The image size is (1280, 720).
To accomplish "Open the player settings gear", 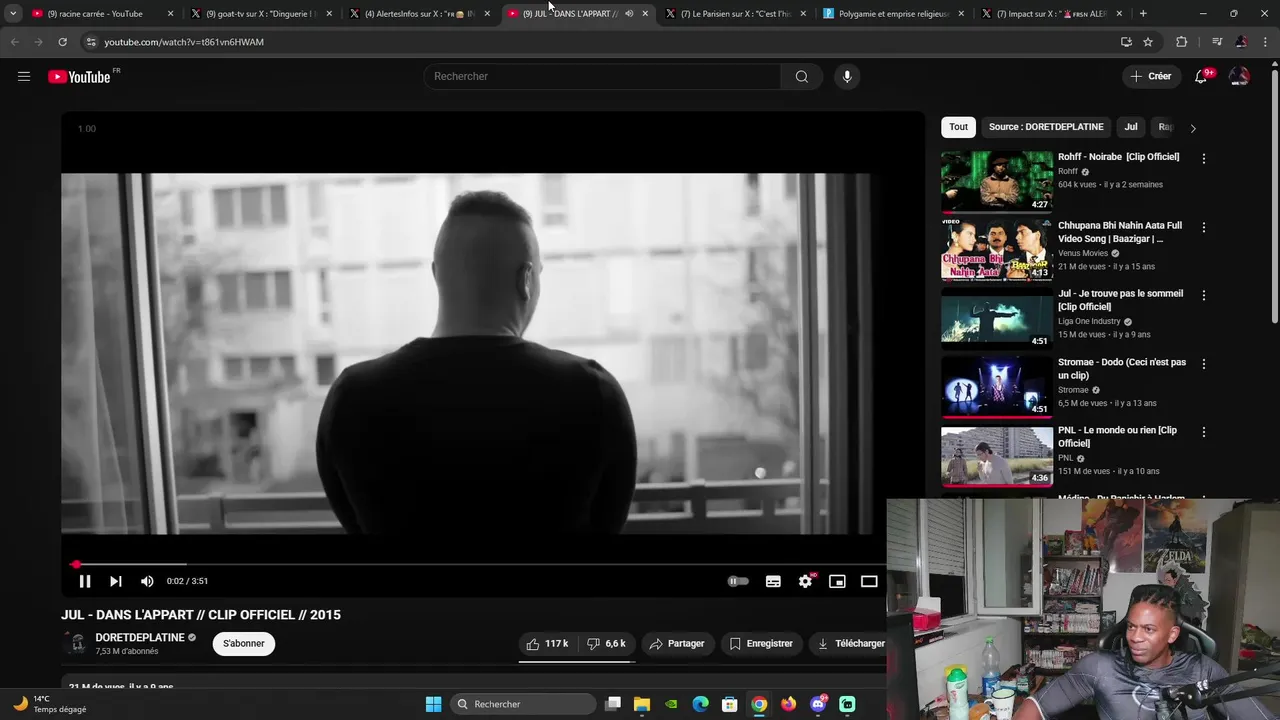I will (x=805, y=581).
